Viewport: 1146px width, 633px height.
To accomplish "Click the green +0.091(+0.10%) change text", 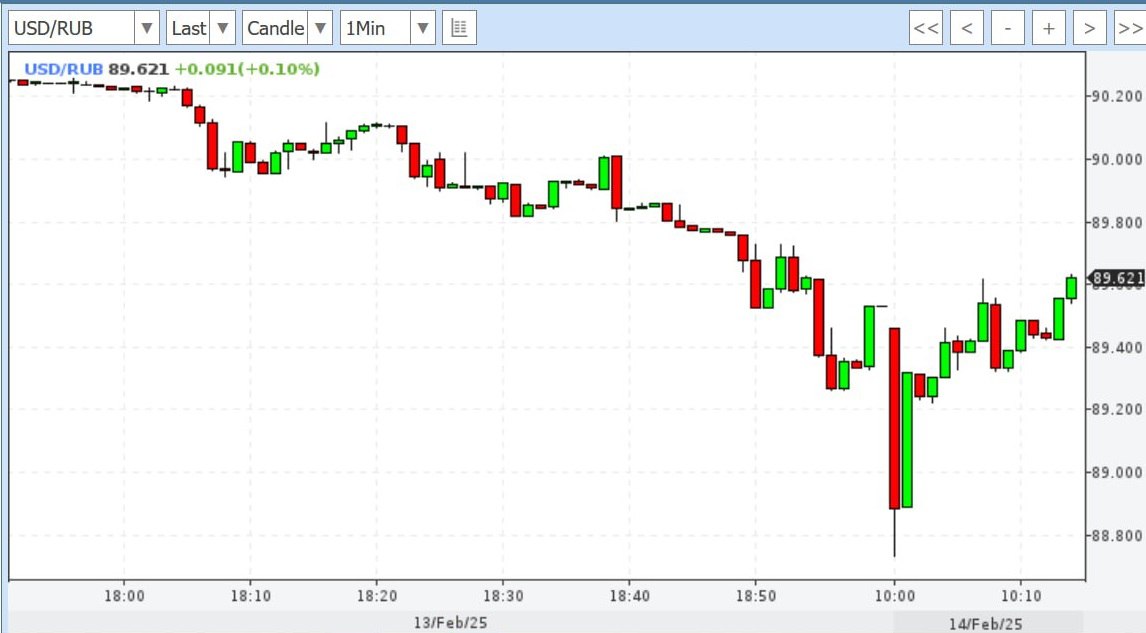I will click(x=247, y=69).
